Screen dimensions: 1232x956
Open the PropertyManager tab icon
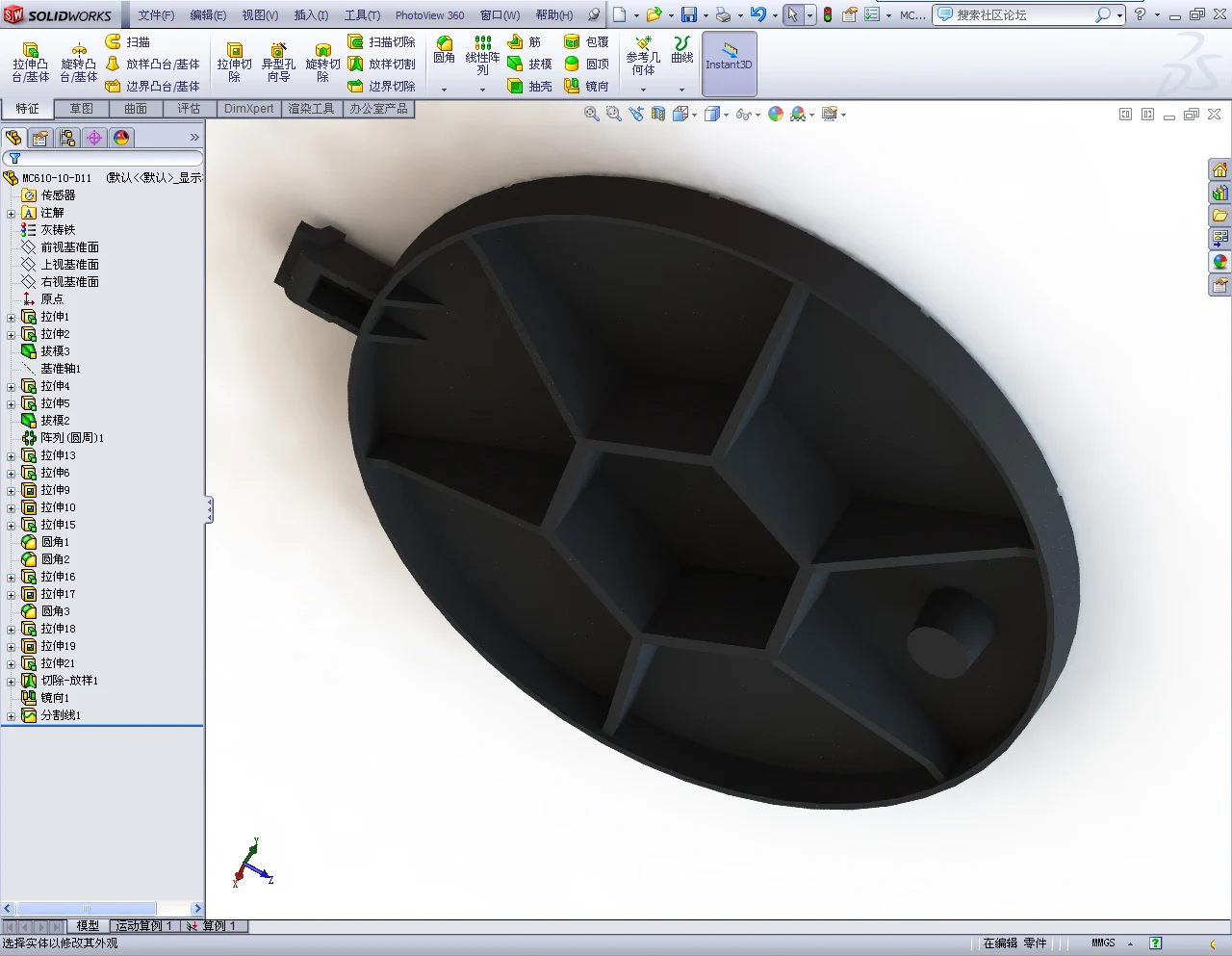click(x=40, y=138)
